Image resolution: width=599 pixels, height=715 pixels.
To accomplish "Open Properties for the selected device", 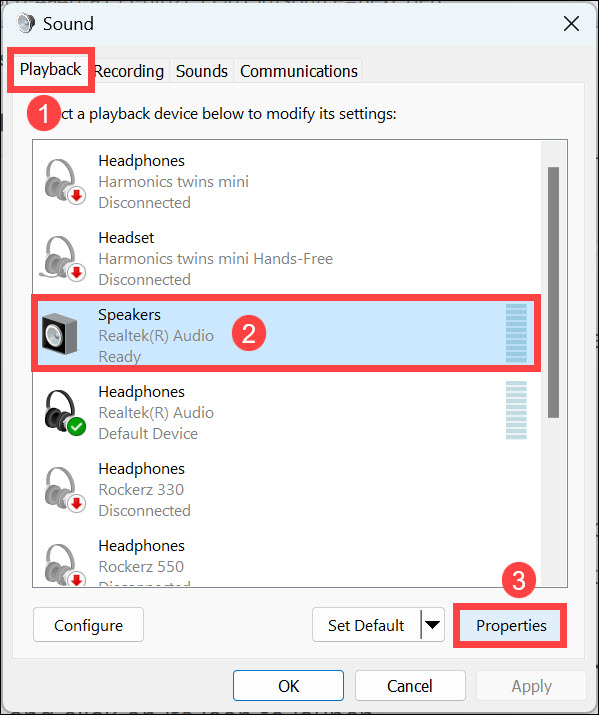I will tap(511, 625).
